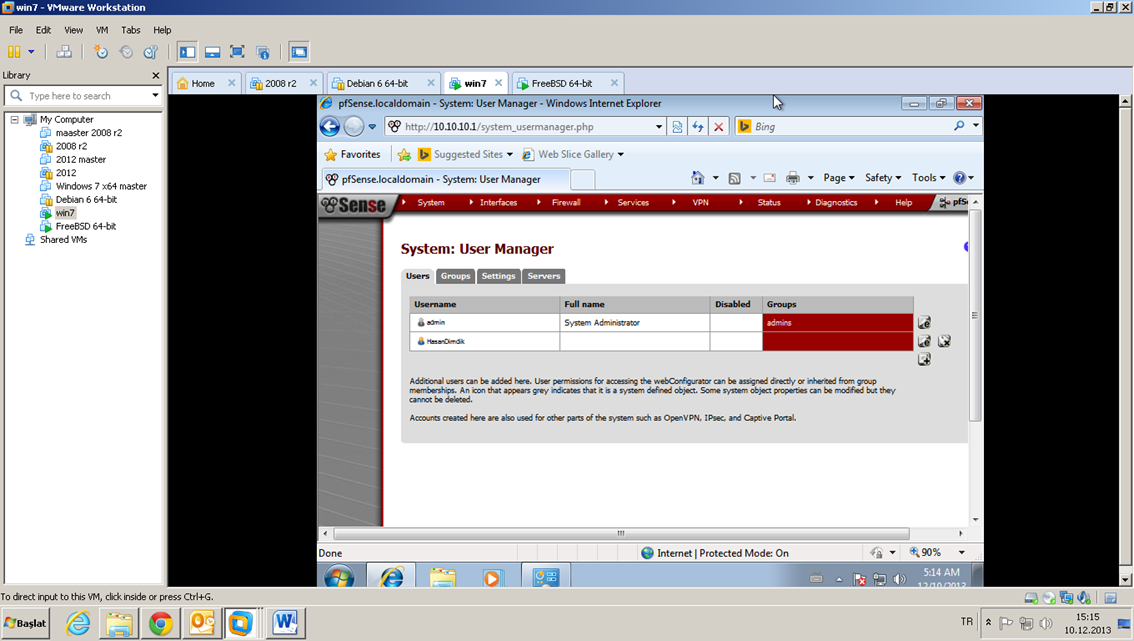Switch to the Settings tab
Viewport: 1134px width, 641px height.
click(x=498, y=276)
